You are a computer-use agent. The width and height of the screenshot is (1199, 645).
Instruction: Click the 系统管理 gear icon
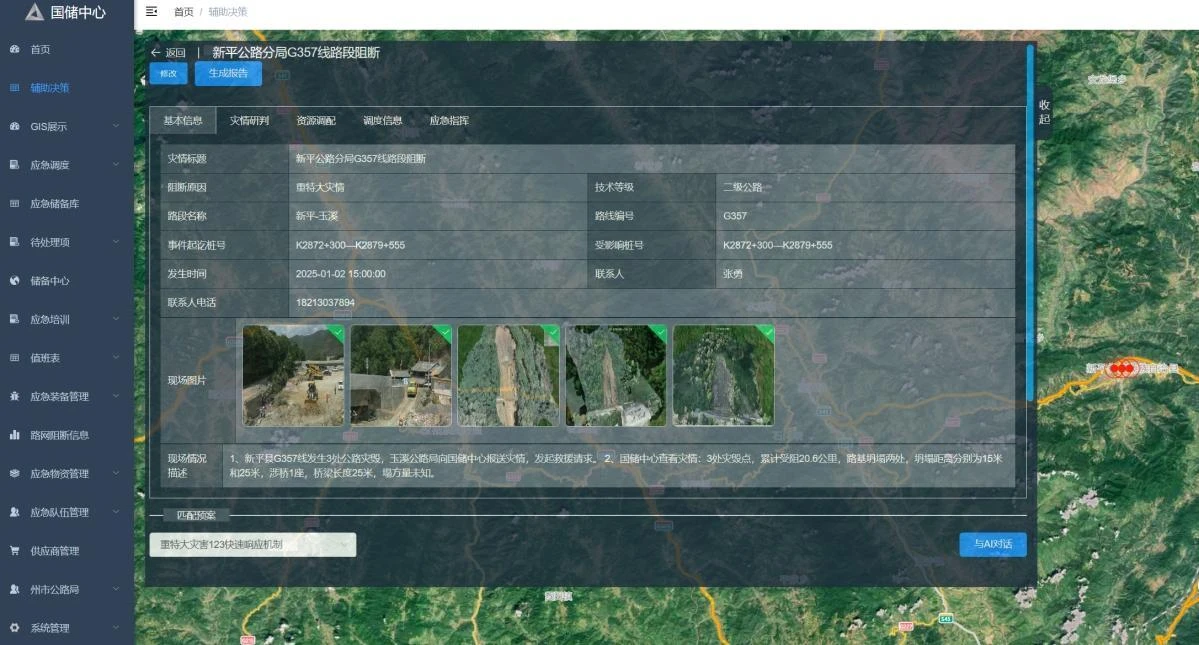click(x=15, y=628)
